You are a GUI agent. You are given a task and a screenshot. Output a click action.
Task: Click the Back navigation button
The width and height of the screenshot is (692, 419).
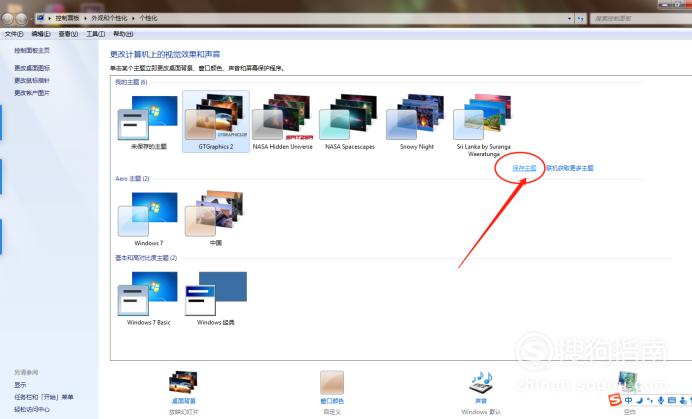click(x=8, y=19)
